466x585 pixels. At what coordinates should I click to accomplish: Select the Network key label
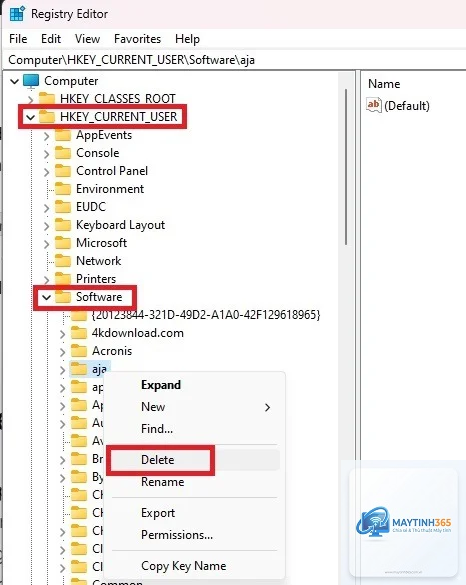[98, 261]
